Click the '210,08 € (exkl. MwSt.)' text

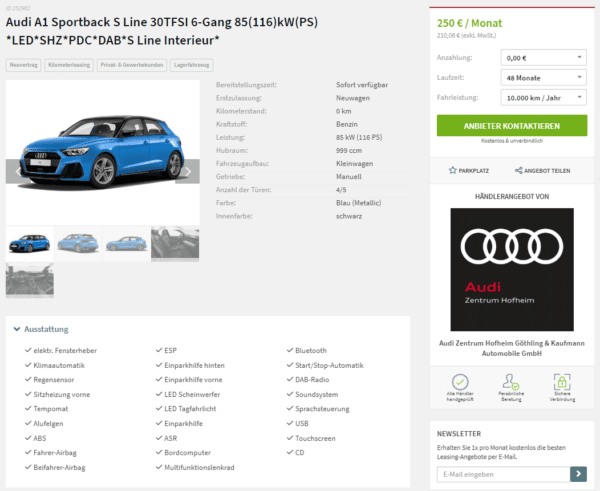click(466, 36)
